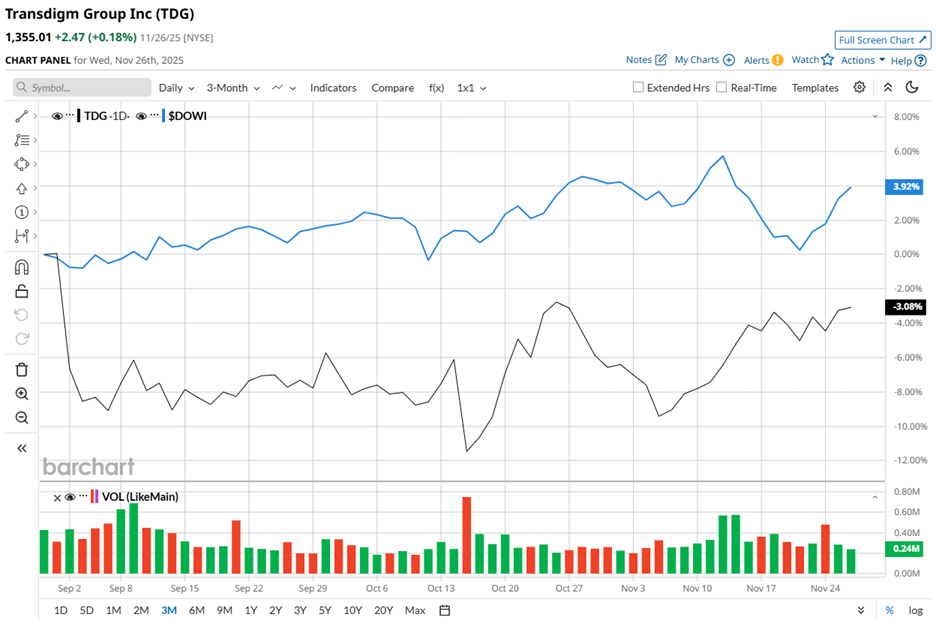Click the lock drawings icon
The image size is (936, 632).
[21, 291]
